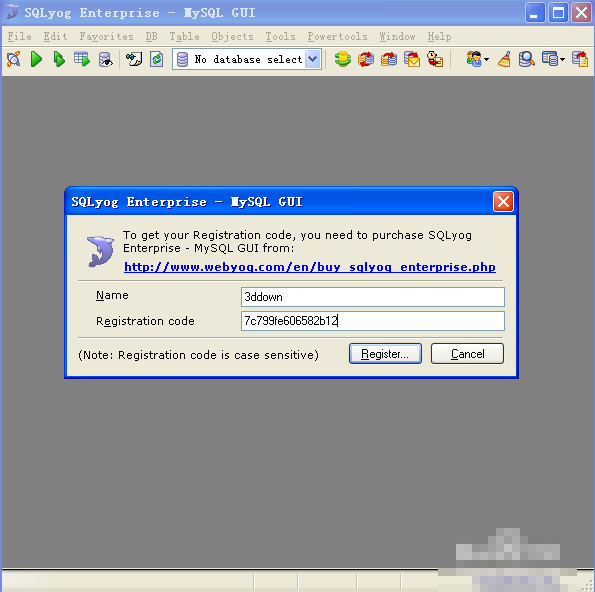Image resolution: width=595 pixels, height=592 pixels.
Task: Follow the webyog.com buy SQLyog Enterprise link
Action: pos(310,267)
